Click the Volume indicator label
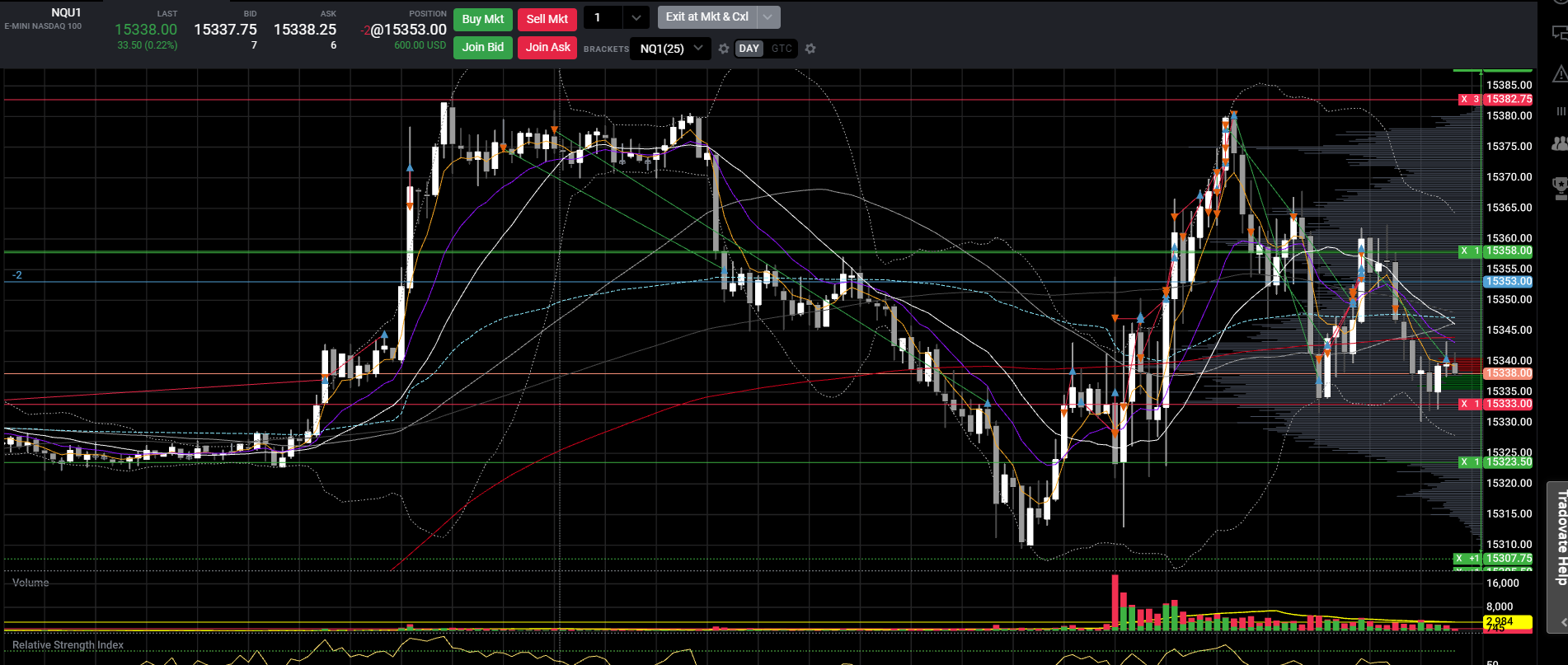1568x665 pixels. pos(31,583)
